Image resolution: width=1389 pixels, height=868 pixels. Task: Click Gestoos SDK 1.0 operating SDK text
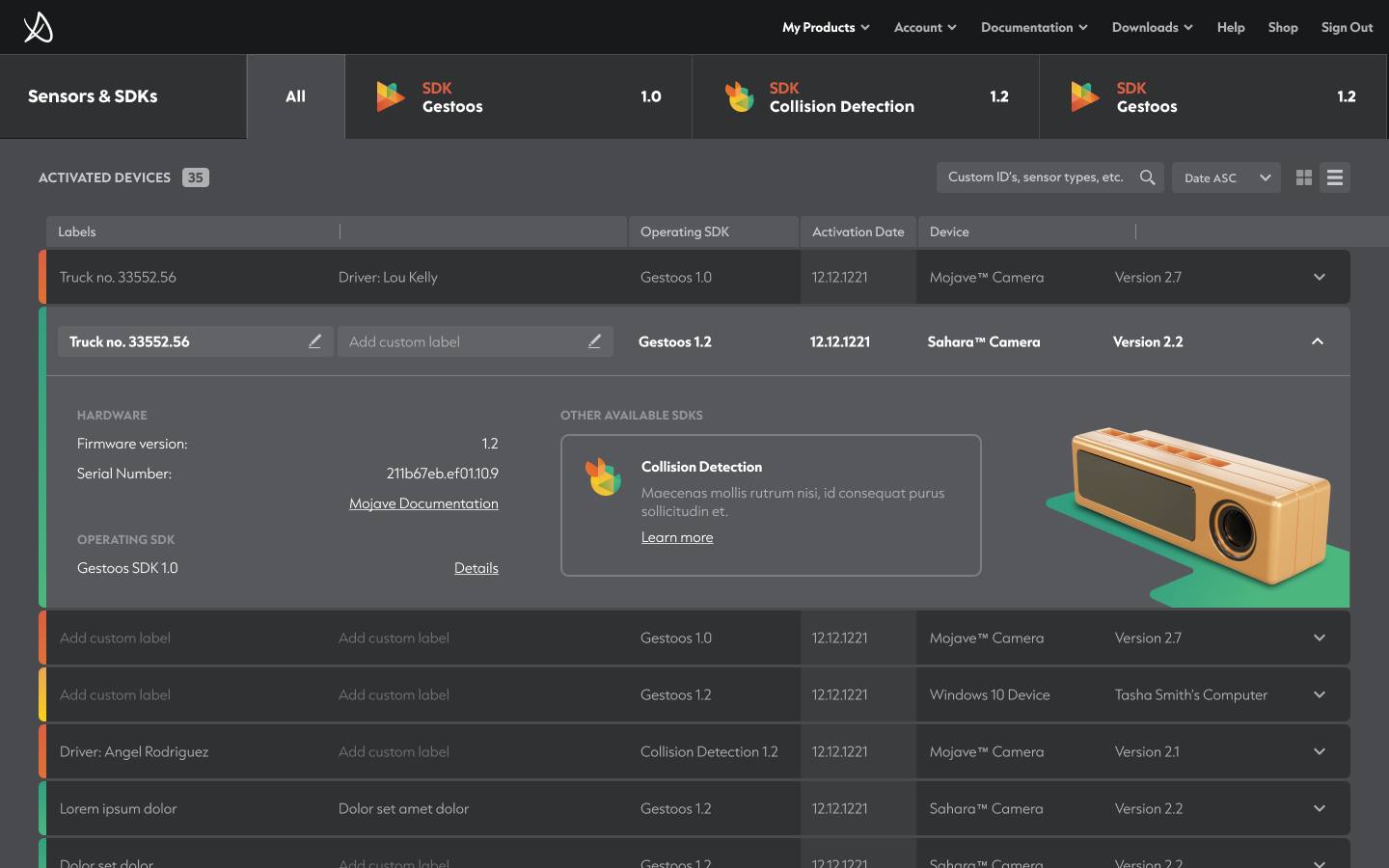tap(127, 568)
